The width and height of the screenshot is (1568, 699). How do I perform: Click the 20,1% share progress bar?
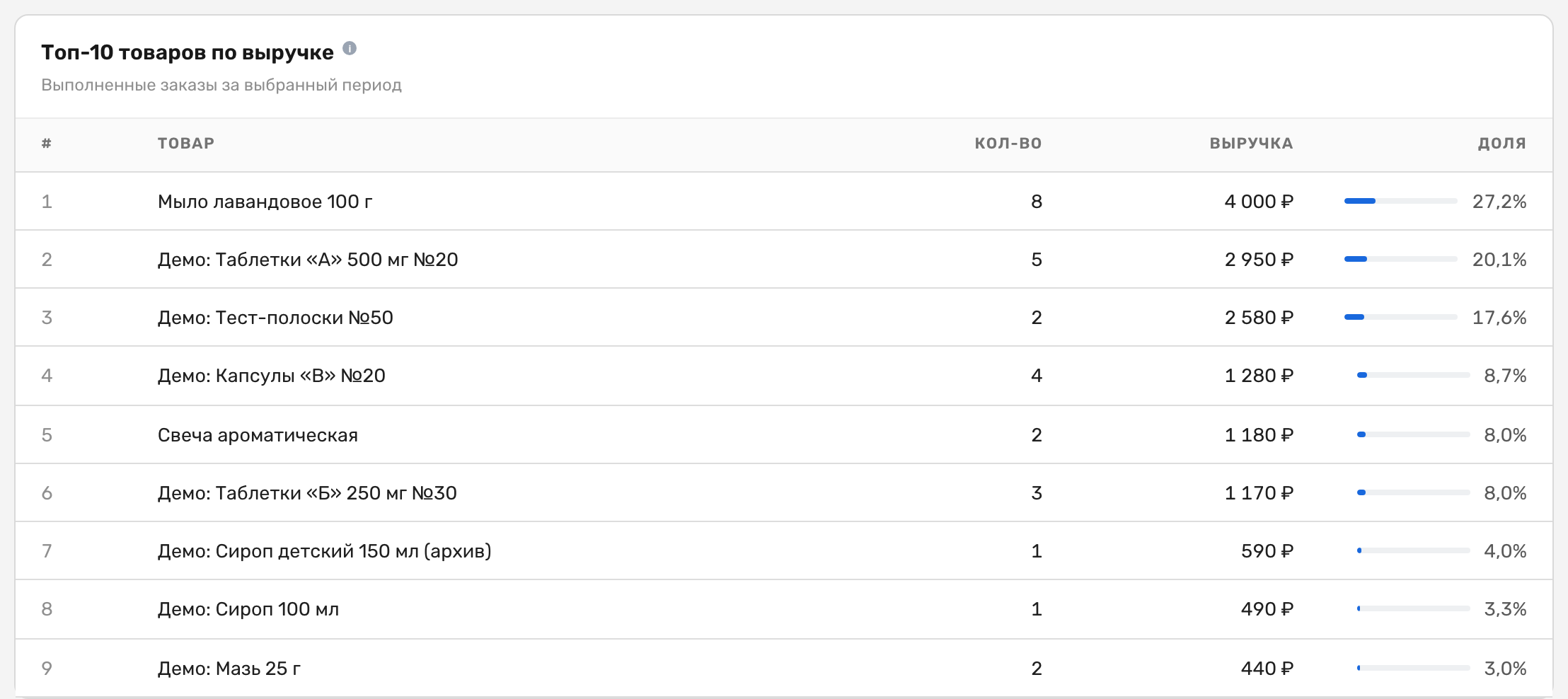(1400, 260)
